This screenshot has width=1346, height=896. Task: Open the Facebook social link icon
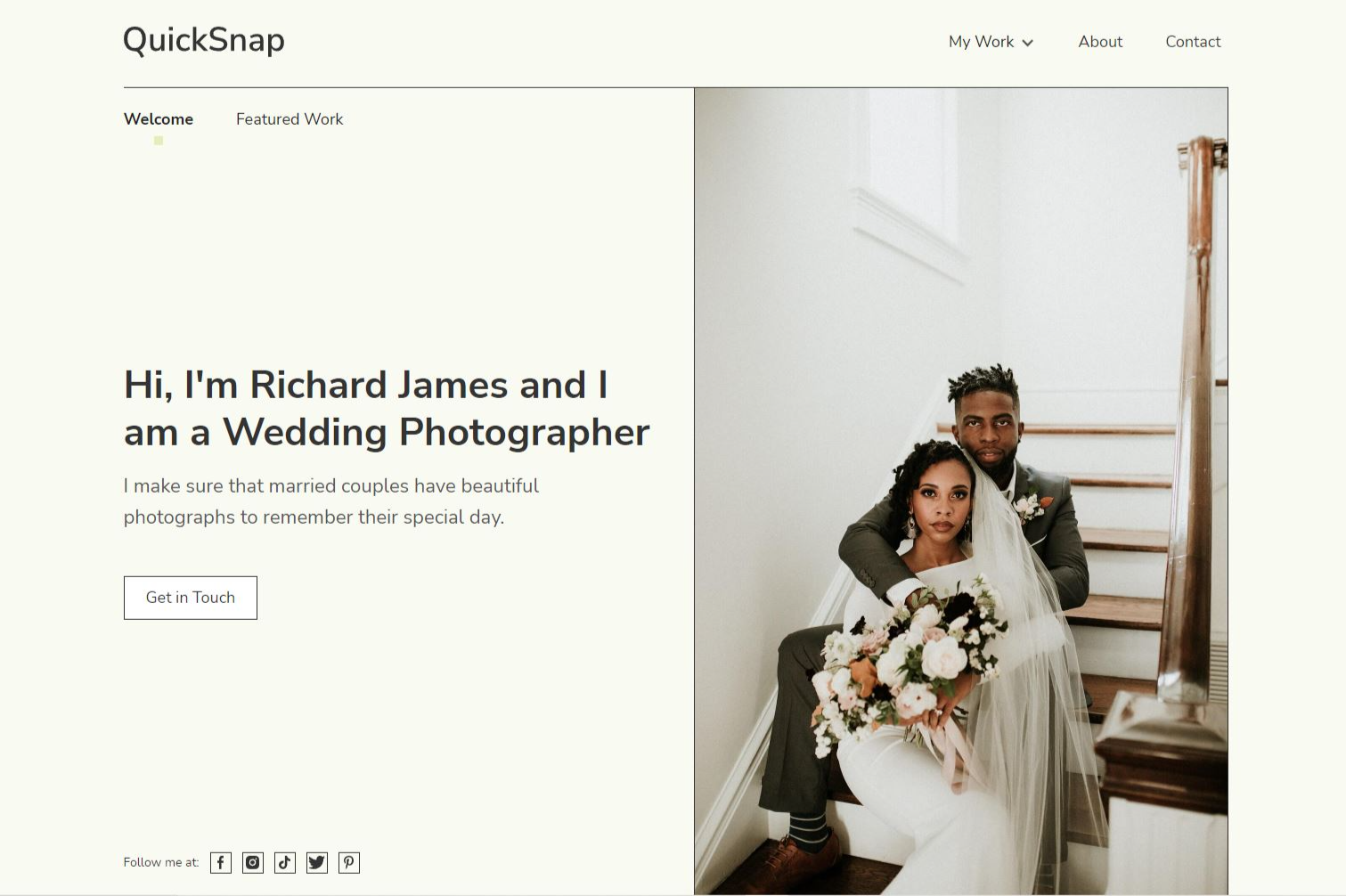[x=221, y=862]
